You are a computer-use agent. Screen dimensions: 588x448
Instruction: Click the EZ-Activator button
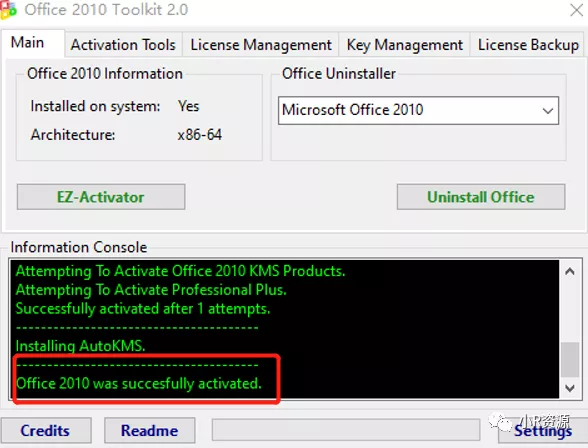pos(101,197)
